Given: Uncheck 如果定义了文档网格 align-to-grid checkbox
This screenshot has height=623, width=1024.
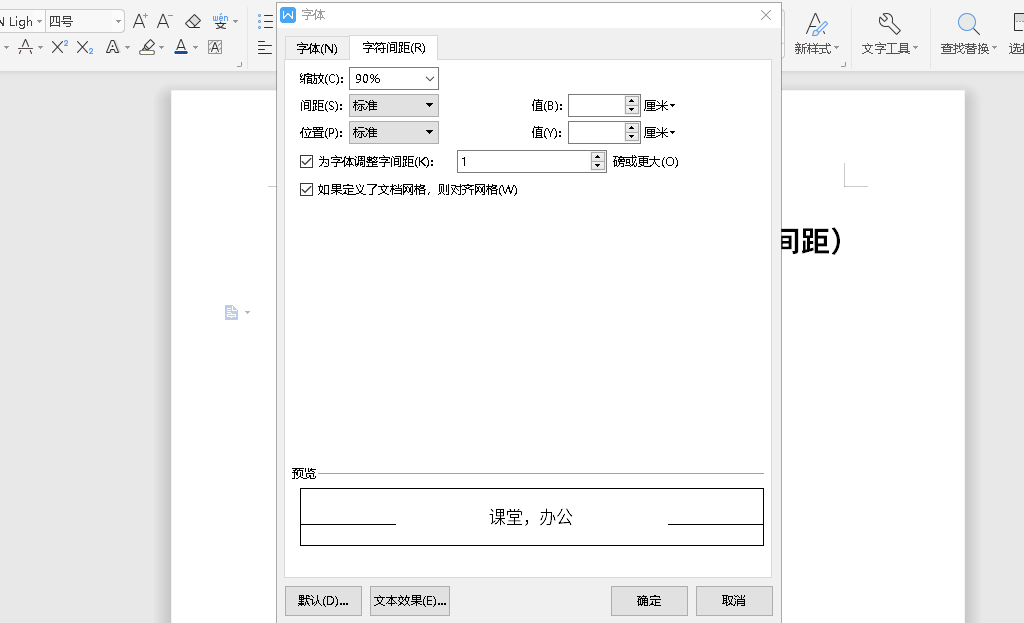Looking at the screenshot, I should point(307,189).
